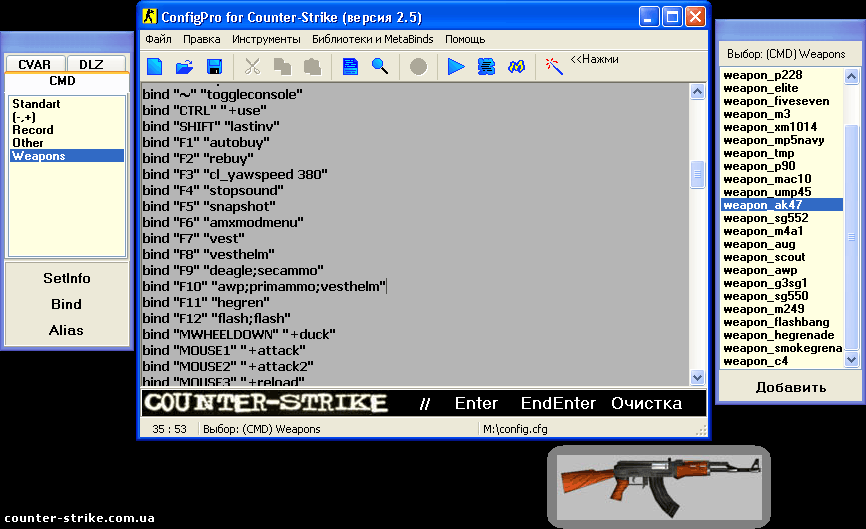866x529 pixels.
Task: Open the Правка menu
Action: point(202,39)
